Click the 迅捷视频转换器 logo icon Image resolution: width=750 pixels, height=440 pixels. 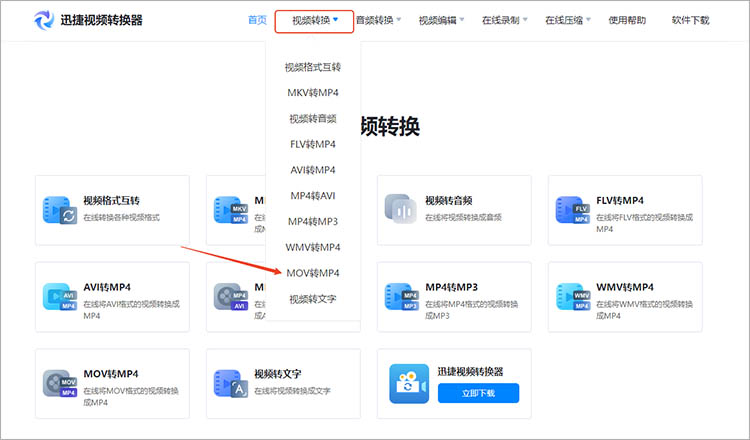click(x=44, y=20)
